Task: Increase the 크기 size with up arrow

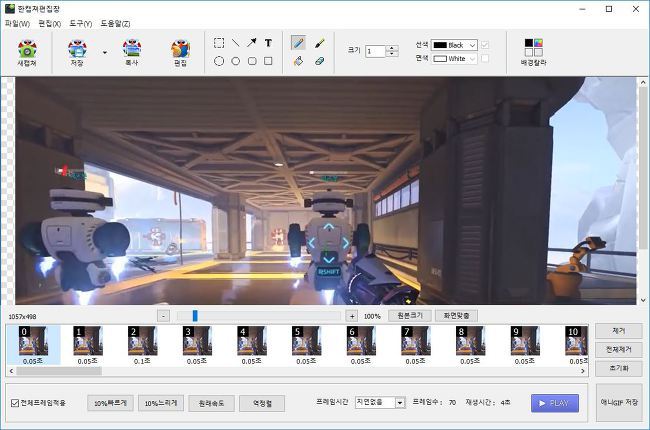Action: click(x=392, y=48)
